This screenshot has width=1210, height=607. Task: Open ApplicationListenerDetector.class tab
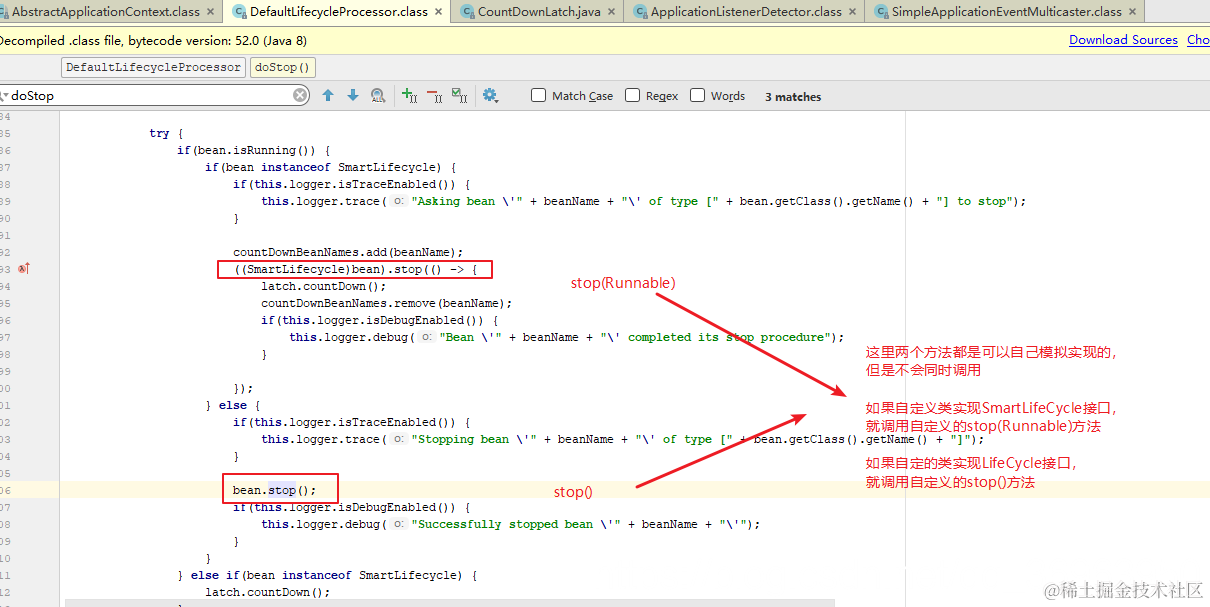pos(745,12)
